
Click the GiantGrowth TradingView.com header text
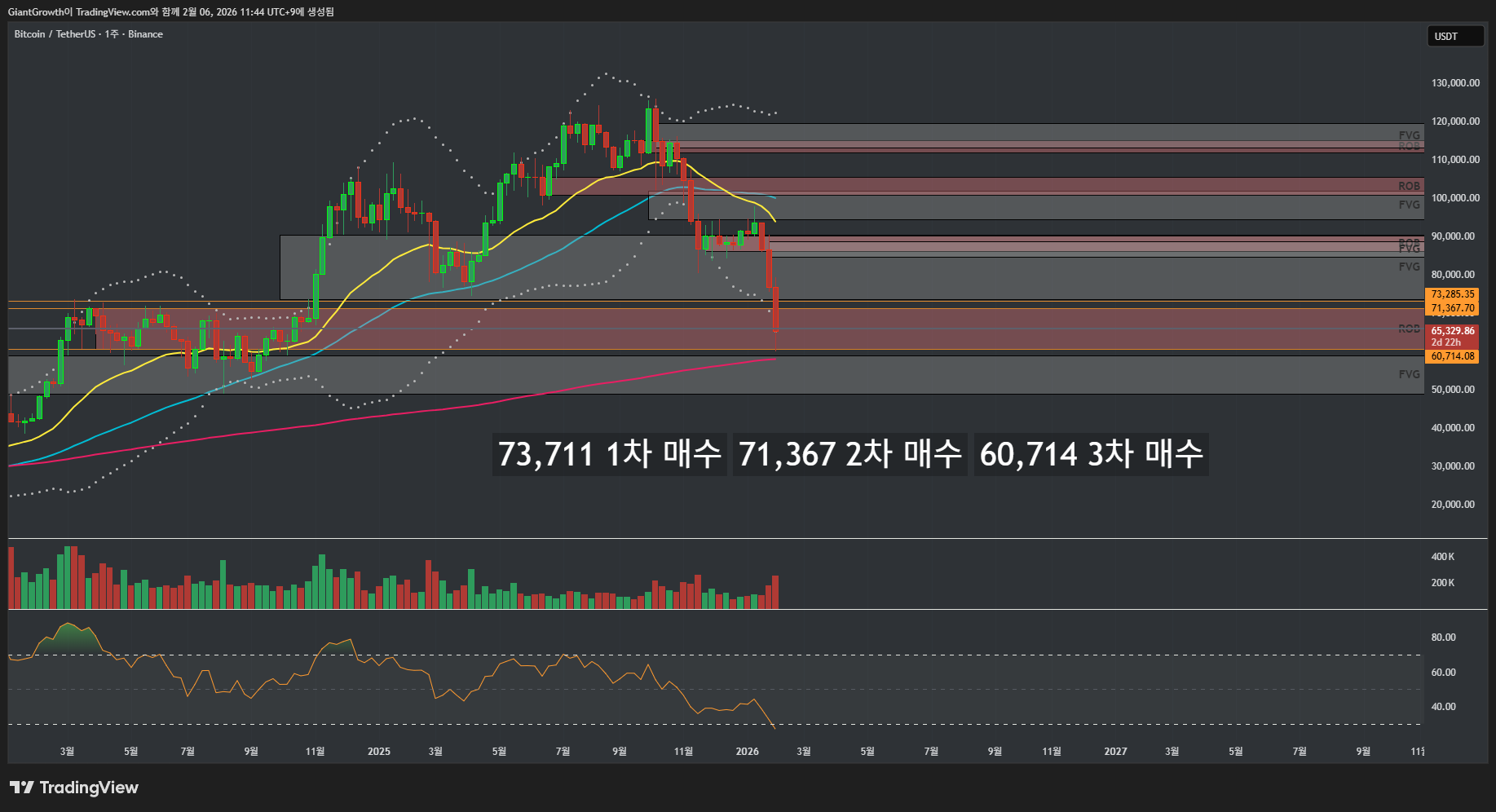tap(170, 11)
